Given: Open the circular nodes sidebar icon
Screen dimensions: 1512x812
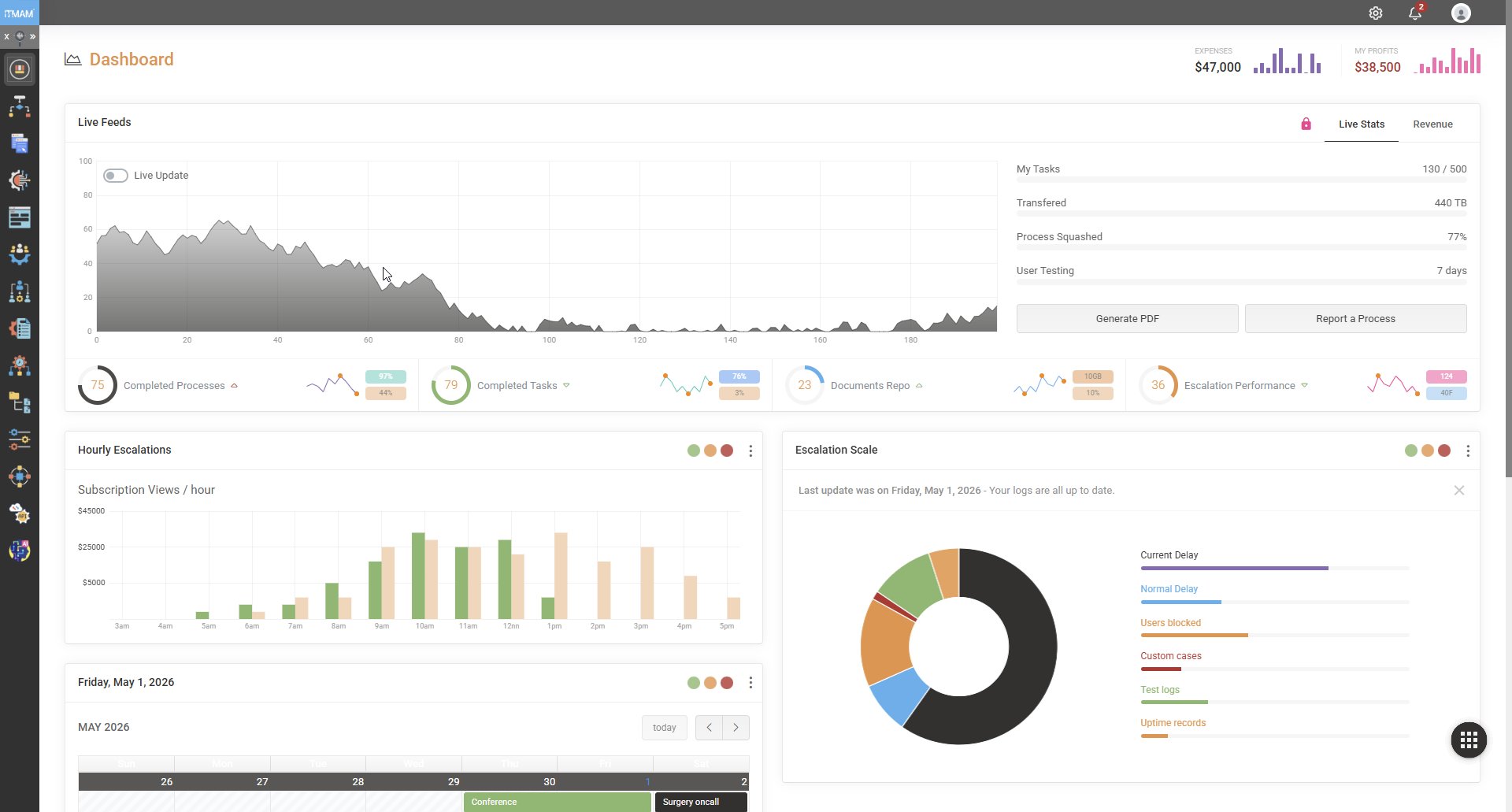Looking at the screenshot, I should click(x=20, y=476).
